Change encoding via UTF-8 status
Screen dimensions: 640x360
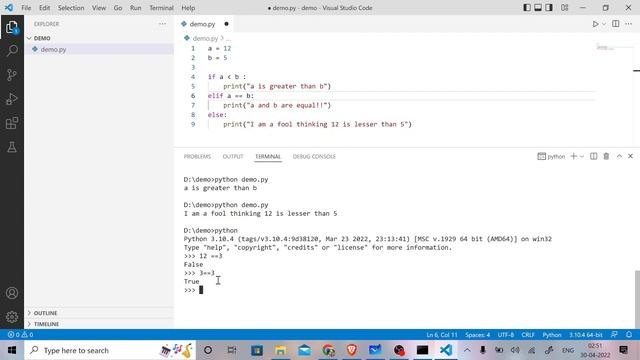(x=506, y=335)
